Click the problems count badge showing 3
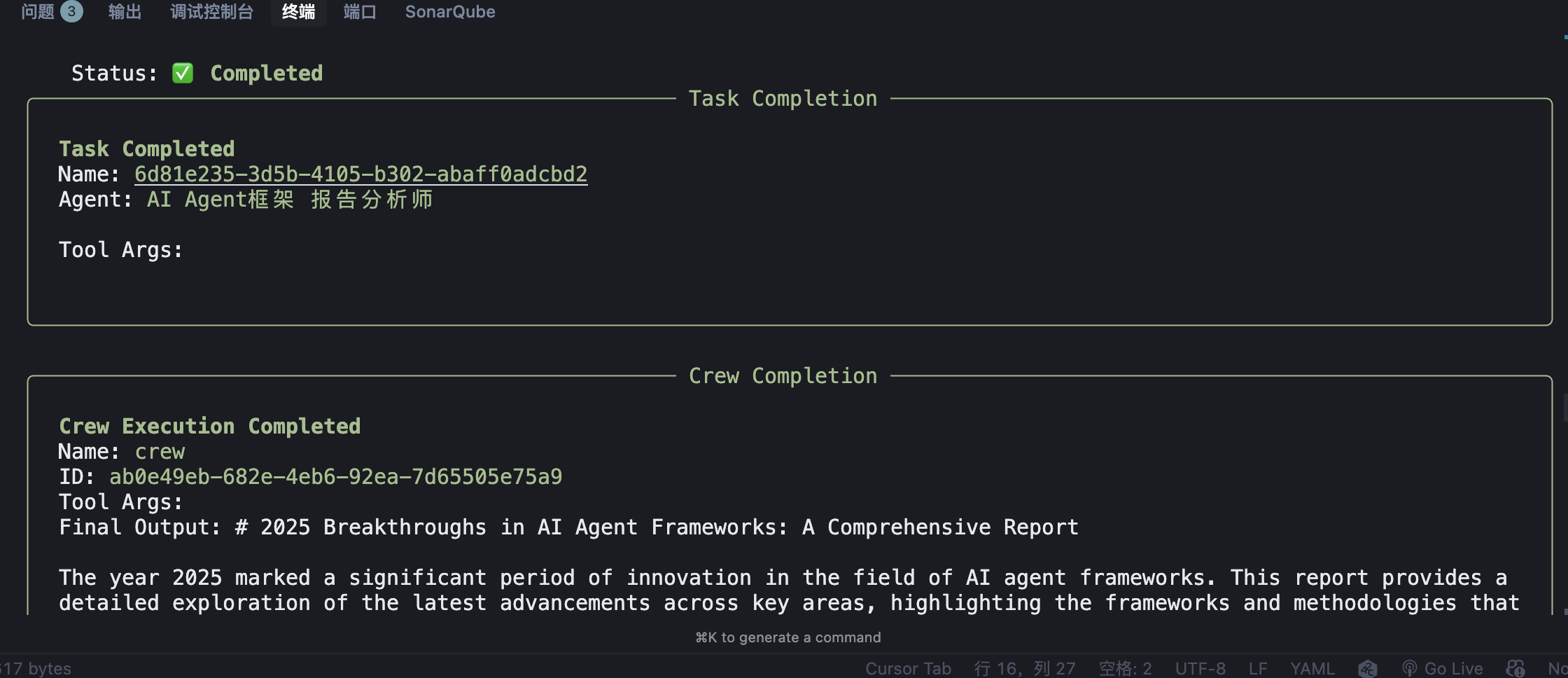This screenshot has height=678, width=1568. (71, 12)
